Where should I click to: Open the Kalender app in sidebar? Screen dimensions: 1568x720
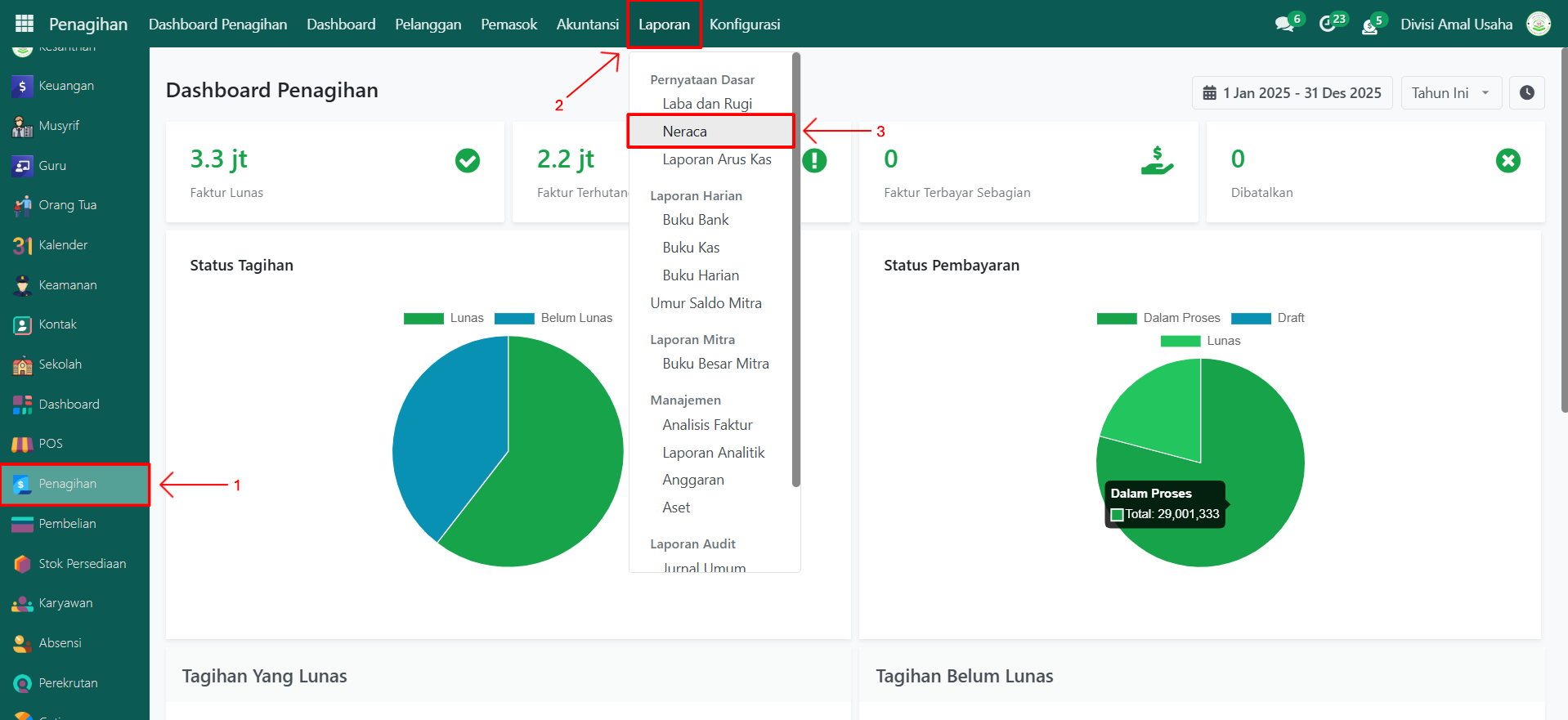point(62,245)
